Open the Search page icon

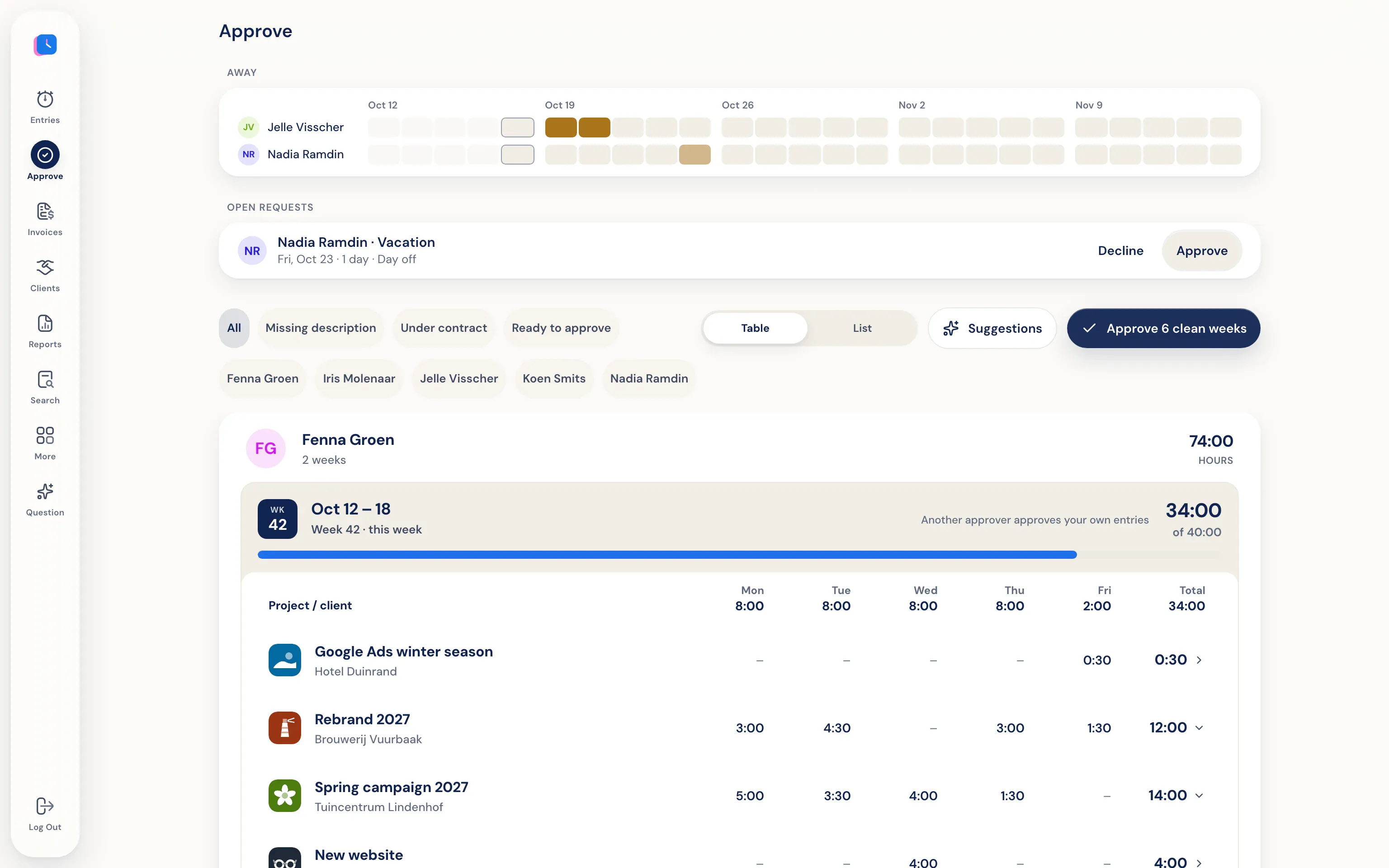(45, 379)
